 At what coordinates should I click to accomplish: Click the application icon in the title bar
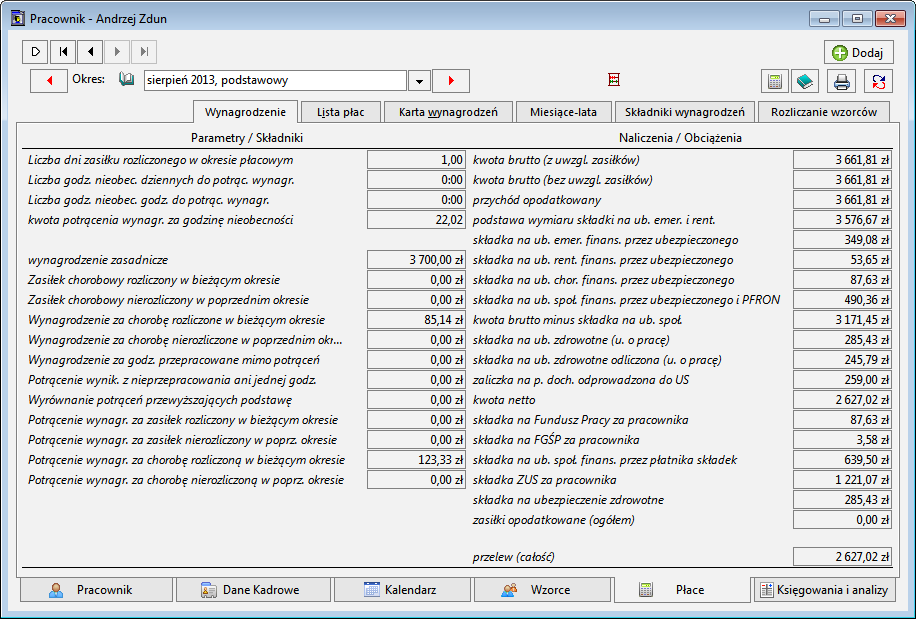pyautogui.click(x=18, y=19)
